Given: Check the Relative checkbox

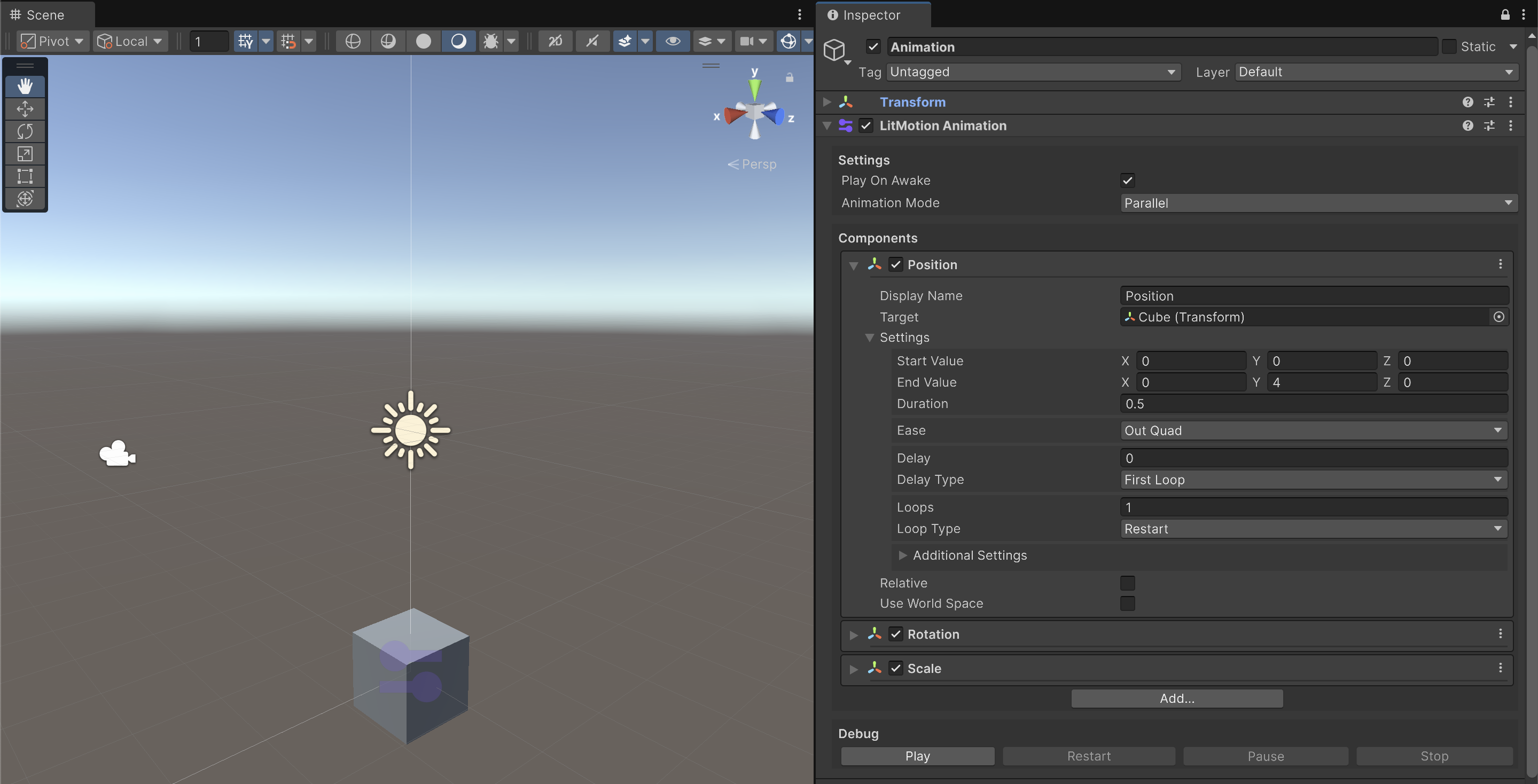Looking at the screenshot, I should pyautogui.click(x=1127, y=583).
